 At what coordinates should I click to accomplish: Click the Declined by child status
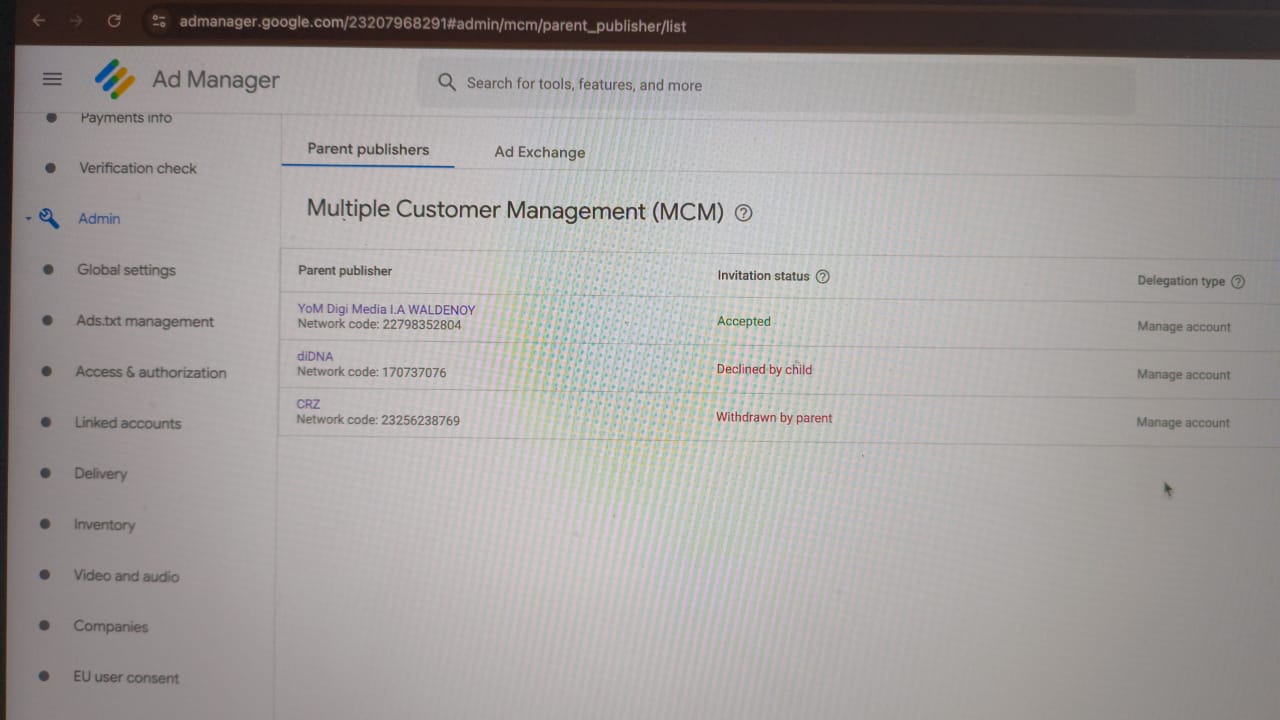tap(764, 369)
